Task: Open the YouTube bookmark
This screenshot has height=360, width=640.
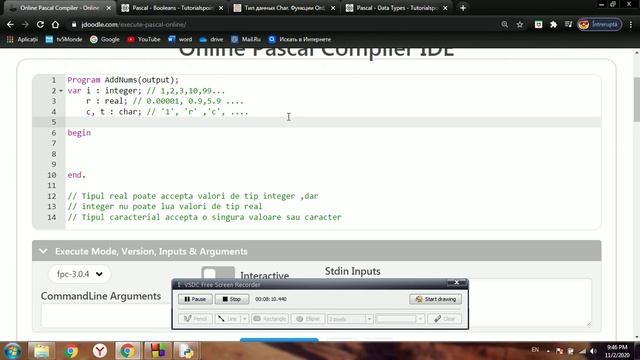Action: [144, 39]
